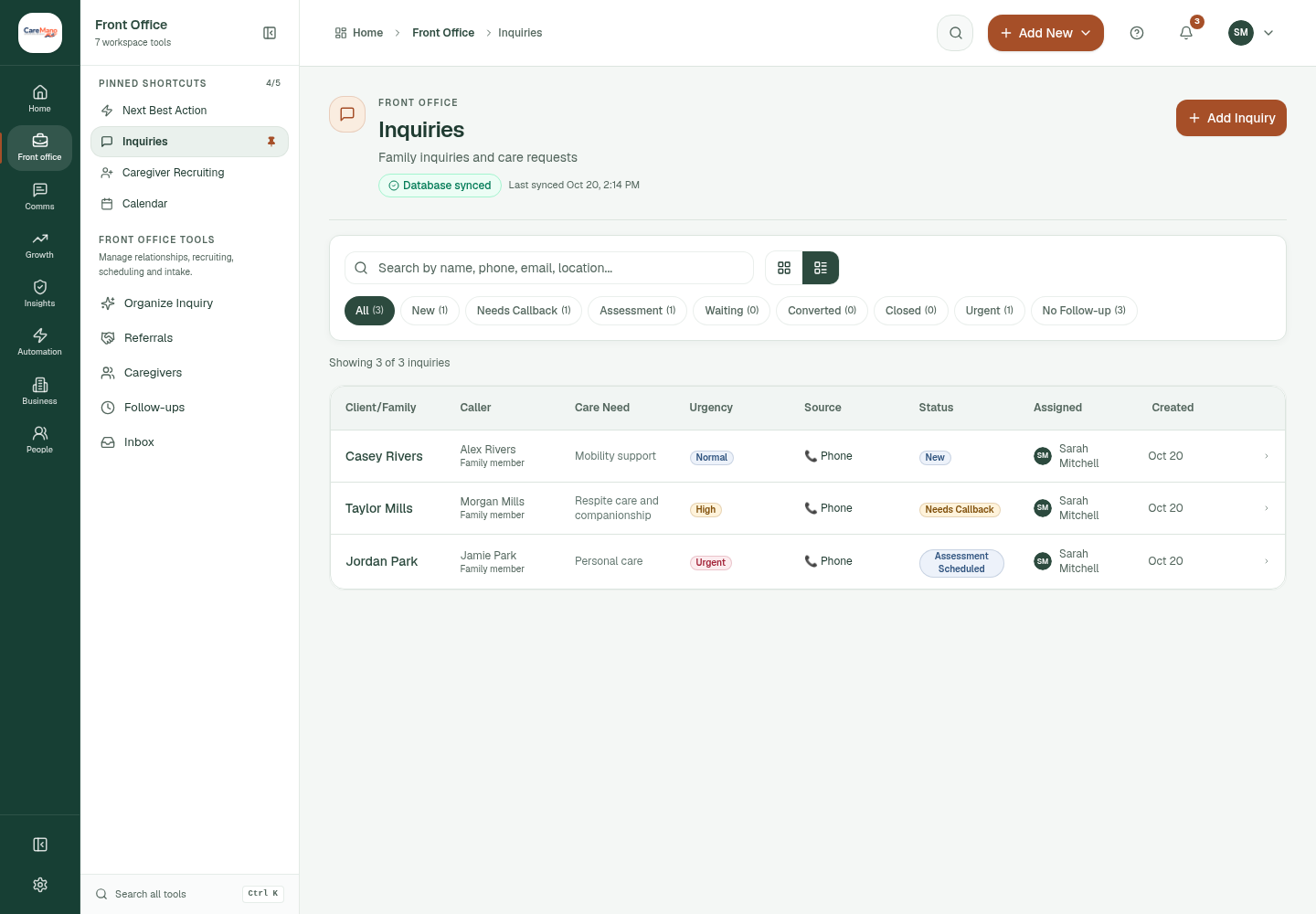The height and width of the screenshot is (914, 1316).
Task: Expand the Jordan Park row chevron
Action: [1266, 561]
